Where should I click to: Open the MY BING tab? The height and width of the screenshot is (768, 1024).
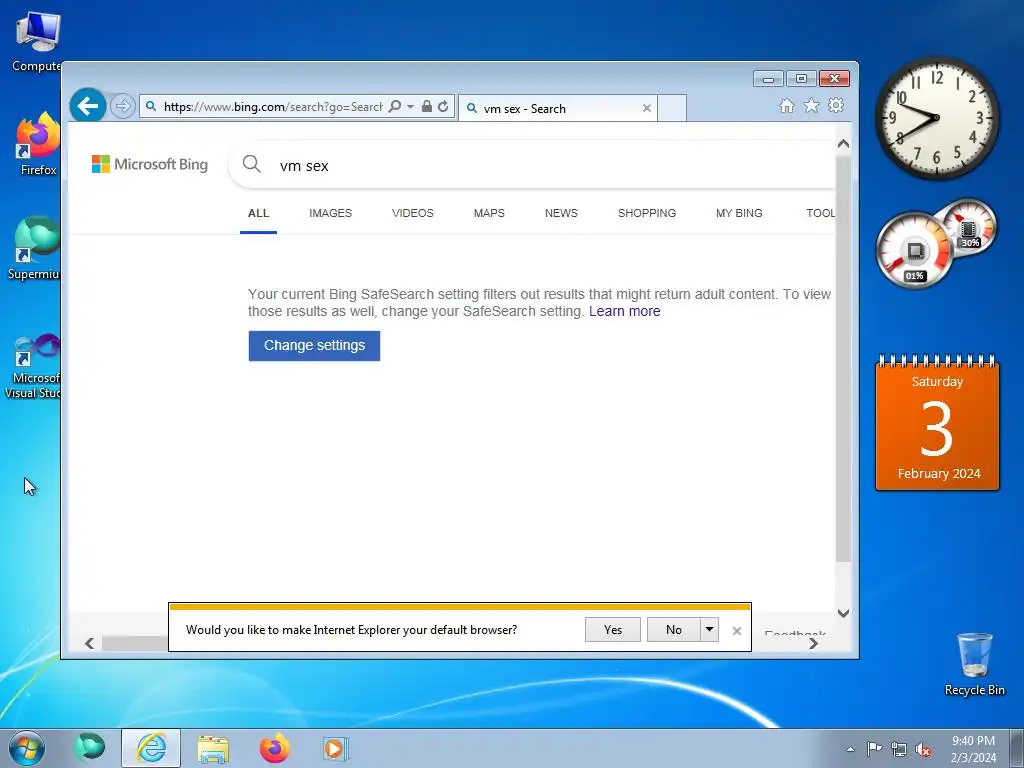click(739, 213)
